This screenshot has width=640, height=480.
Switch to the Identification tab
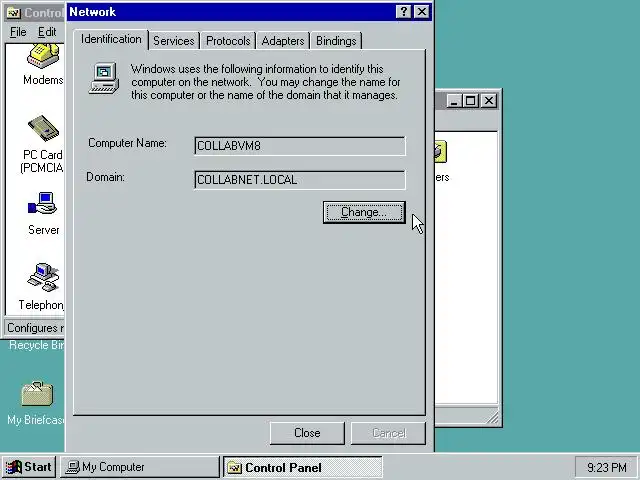tap(111, 40)
